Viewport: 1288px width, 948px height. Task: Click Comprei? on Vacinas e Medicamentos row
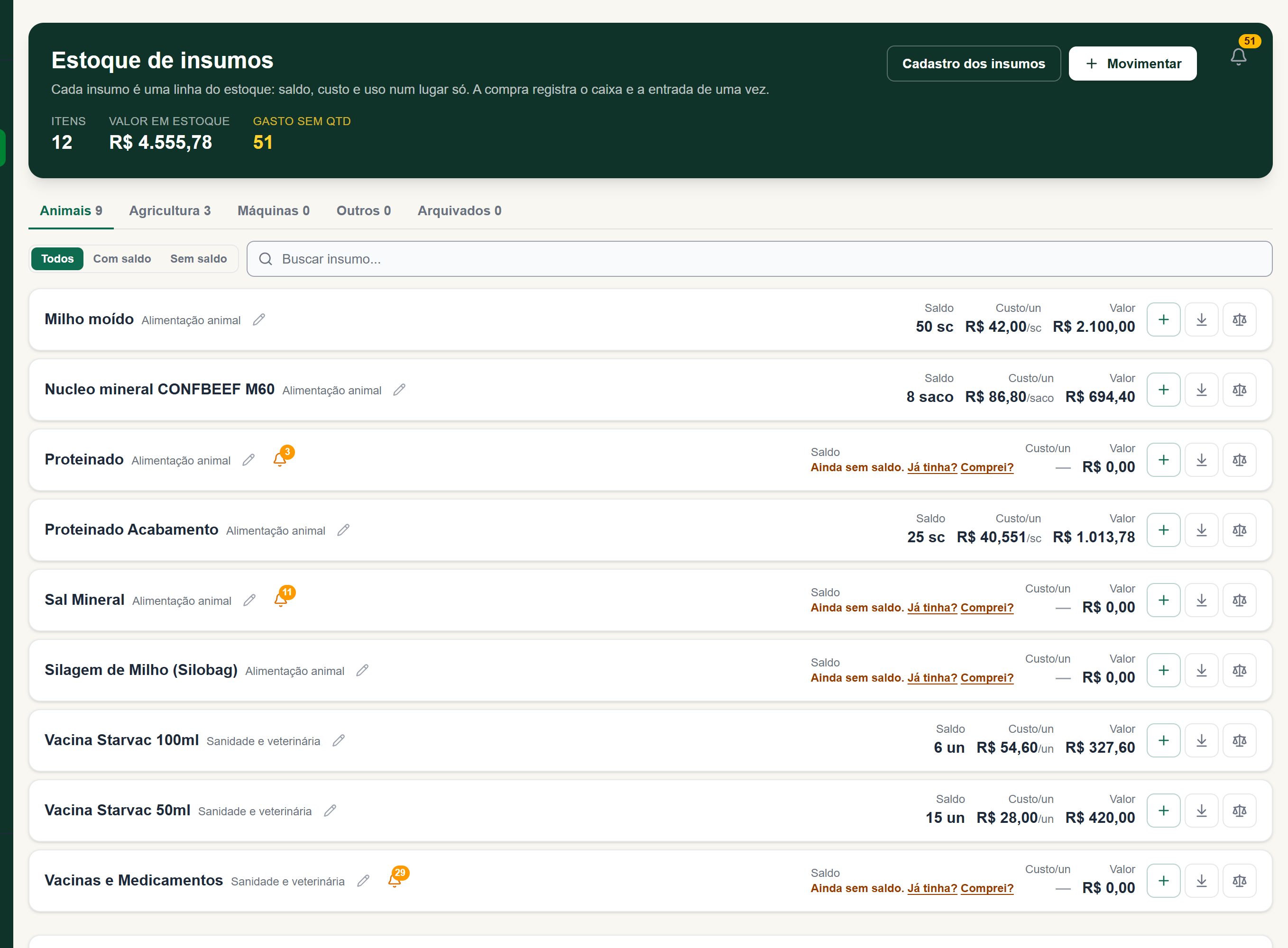click(x=987, y=888)
